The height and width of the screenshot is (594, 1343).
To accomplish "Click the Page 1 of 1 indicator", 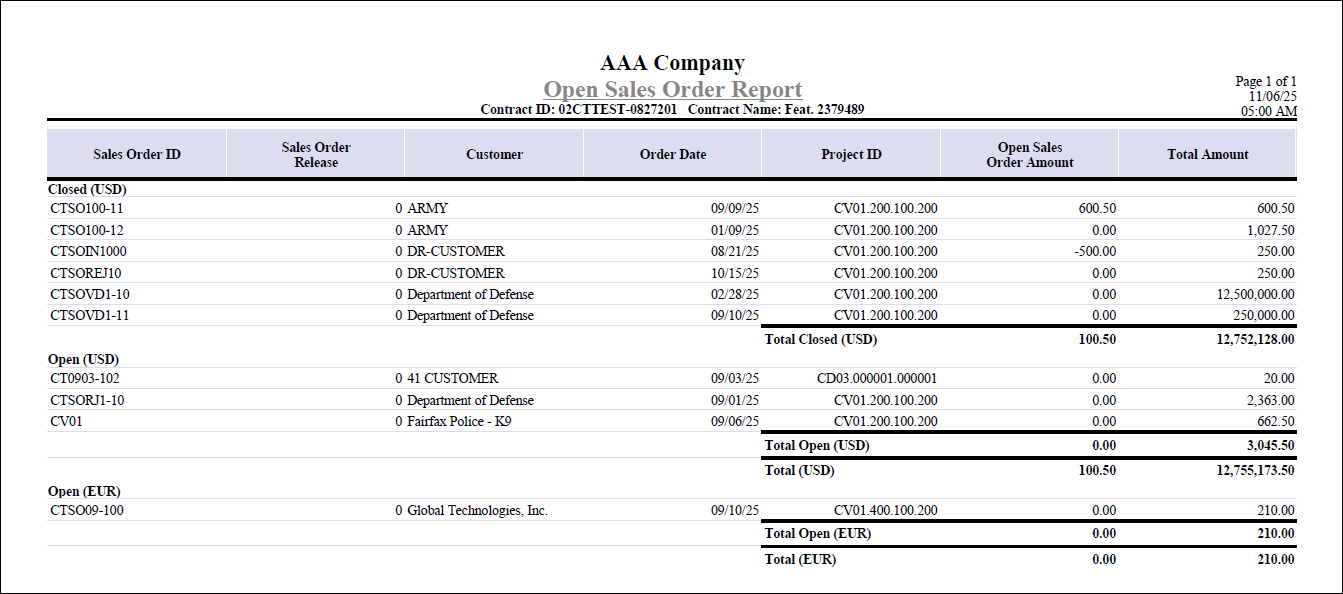I will click(1266, 82).
